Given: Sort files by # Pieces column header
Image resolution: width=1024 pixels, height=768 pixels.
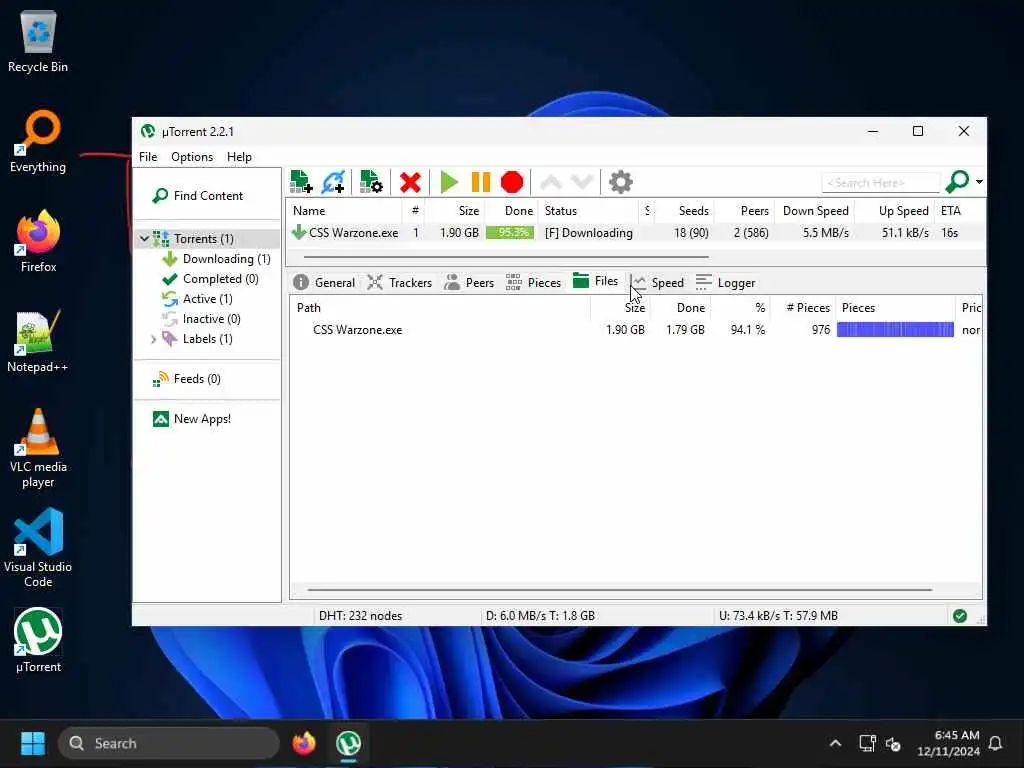Looking at the screenshot, I should point(806,308).
